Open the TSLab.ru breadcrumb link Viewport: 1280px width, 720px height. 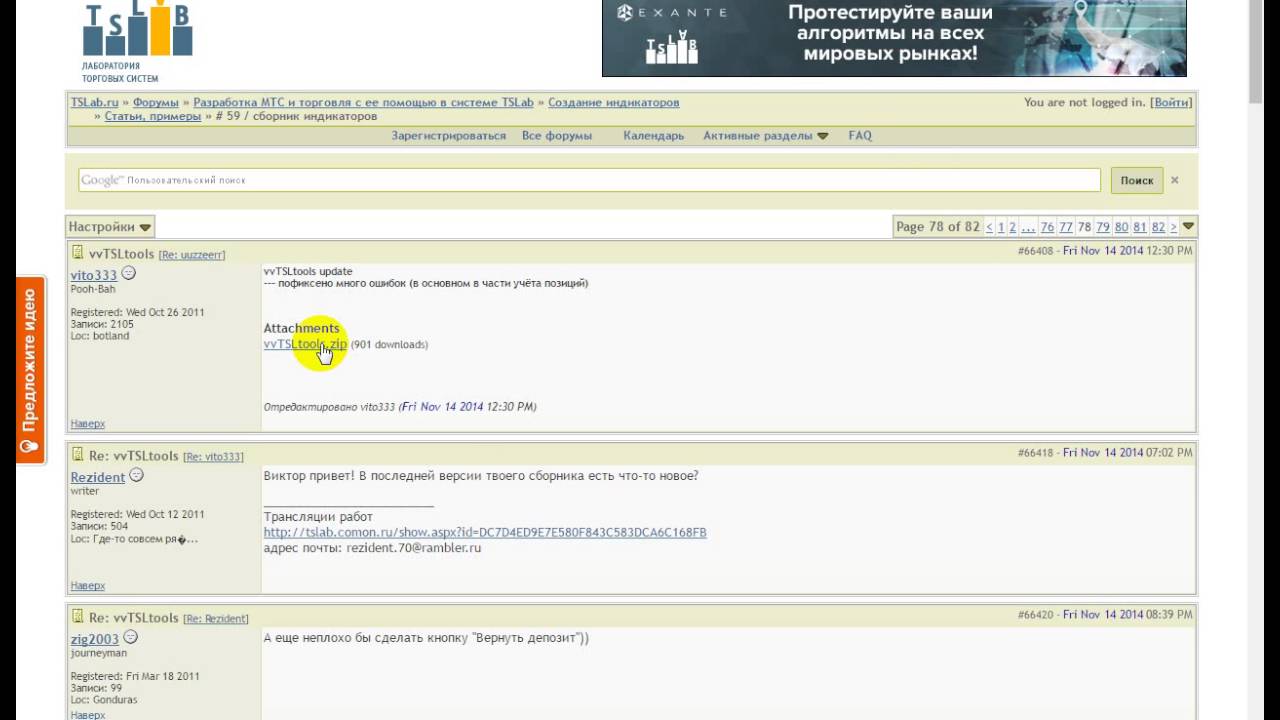(94, 102)
